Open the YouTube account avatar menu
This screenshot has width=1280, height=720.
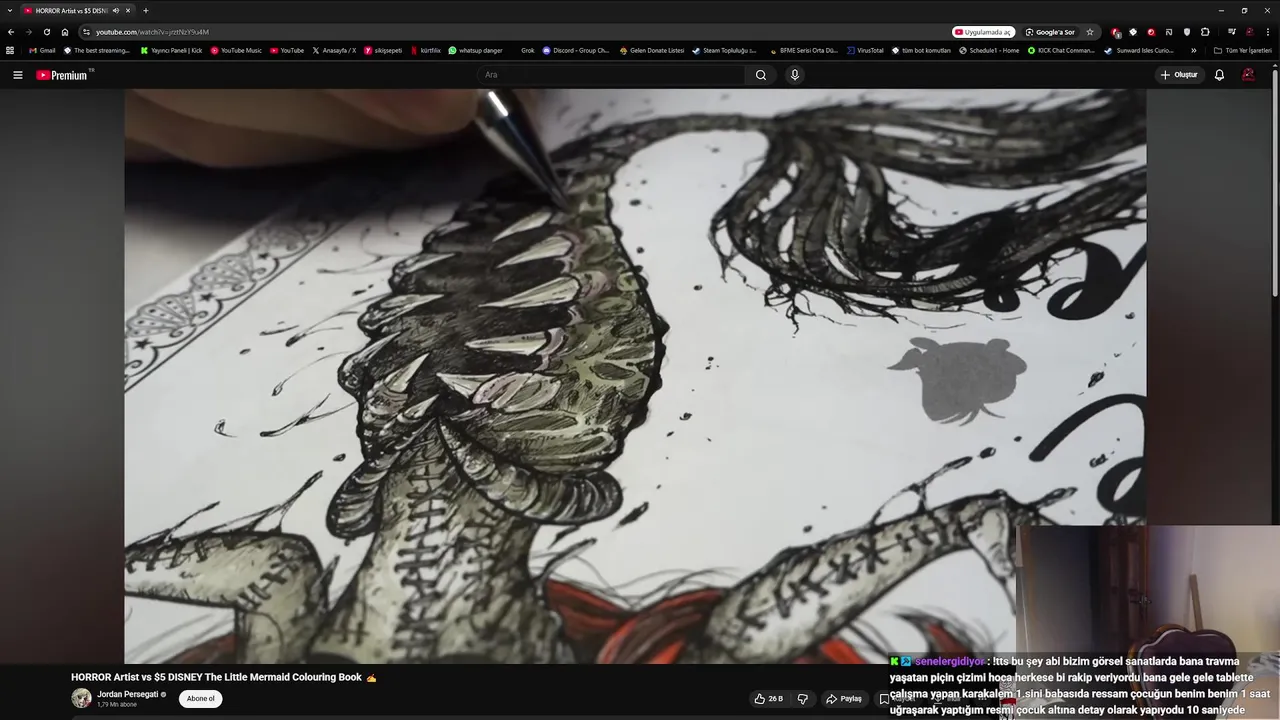coord(1248,75)
